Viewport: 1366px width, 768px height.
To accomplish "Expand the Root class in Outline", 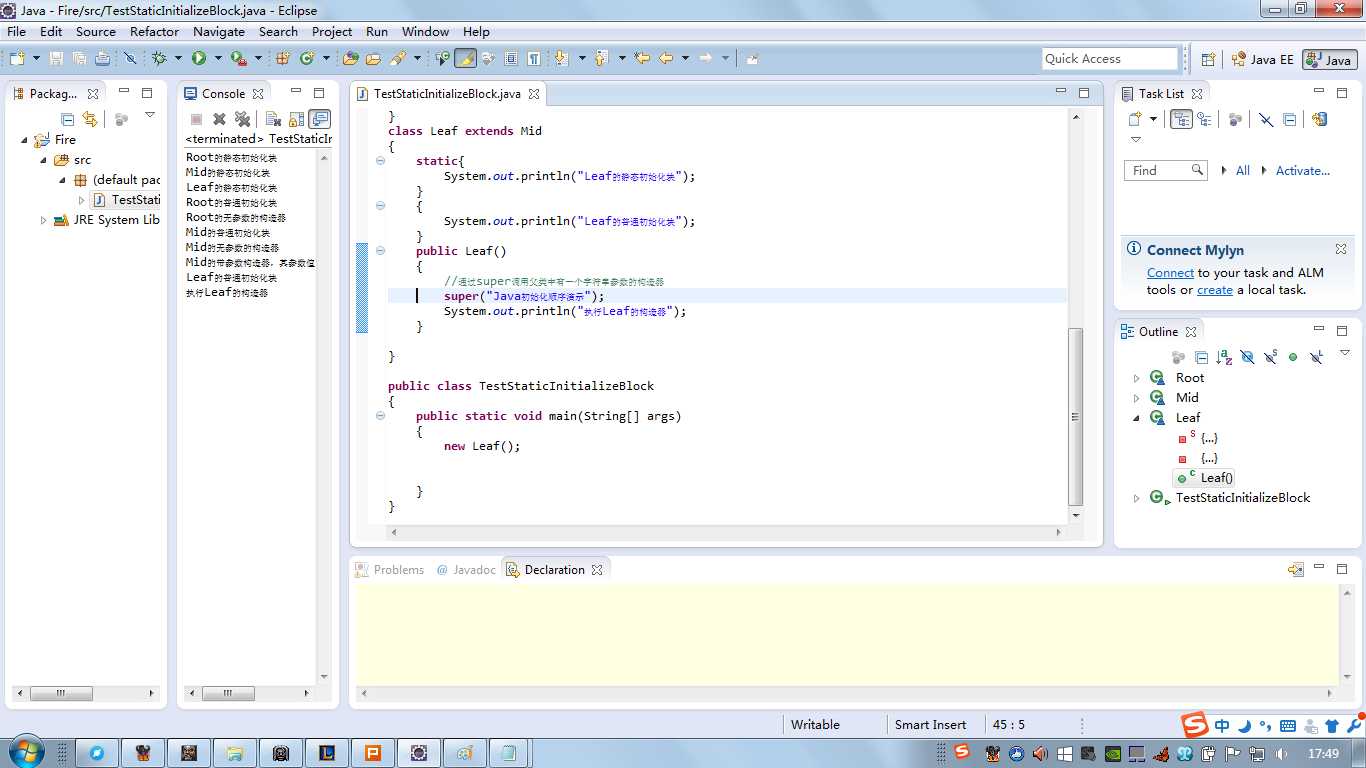I will pos(1136,378).
